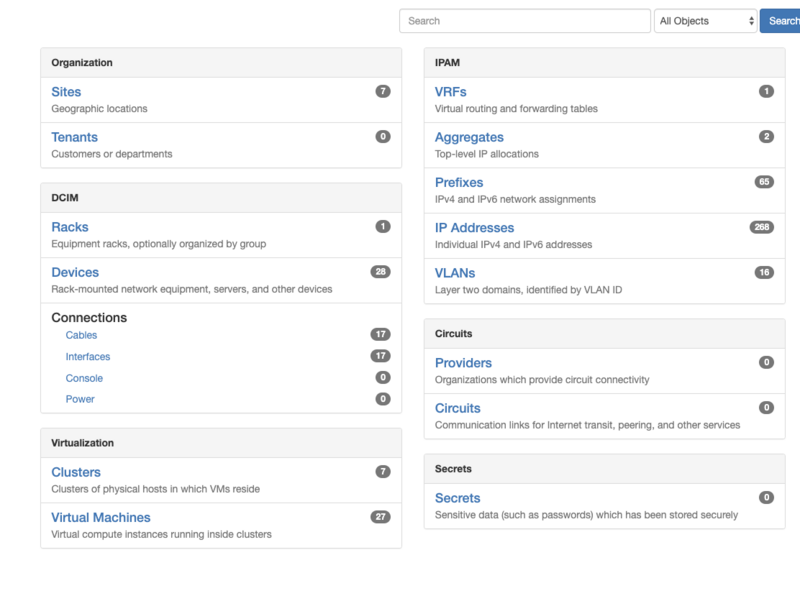Click 'Organizations which provide circuit connectivity' text

(x=542, y=380)
